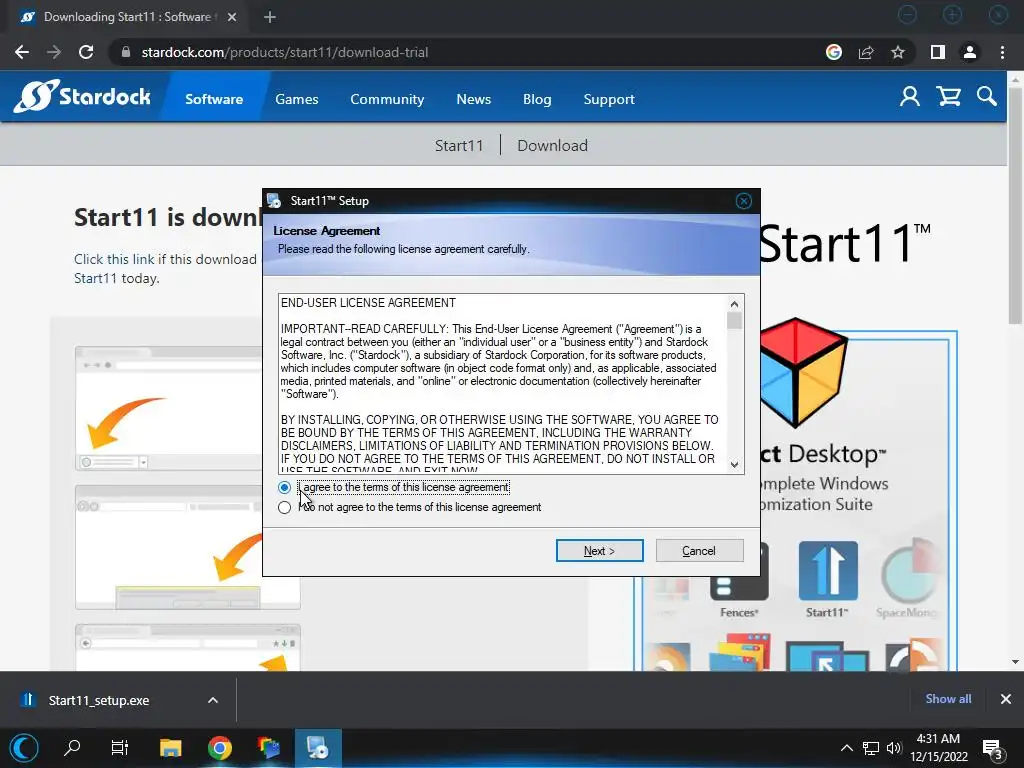Open Start11_setup.exe from downloads bar

[x=98, y=700]
